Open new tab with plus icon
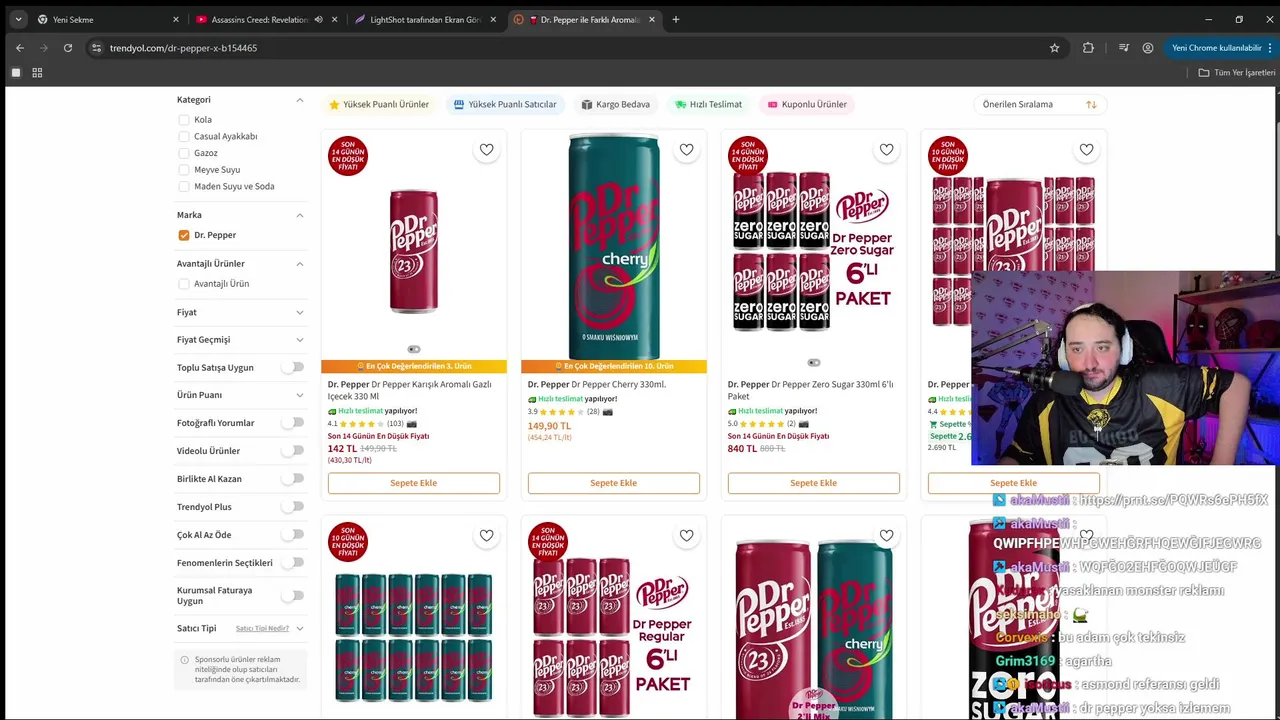 click(676, 19)
